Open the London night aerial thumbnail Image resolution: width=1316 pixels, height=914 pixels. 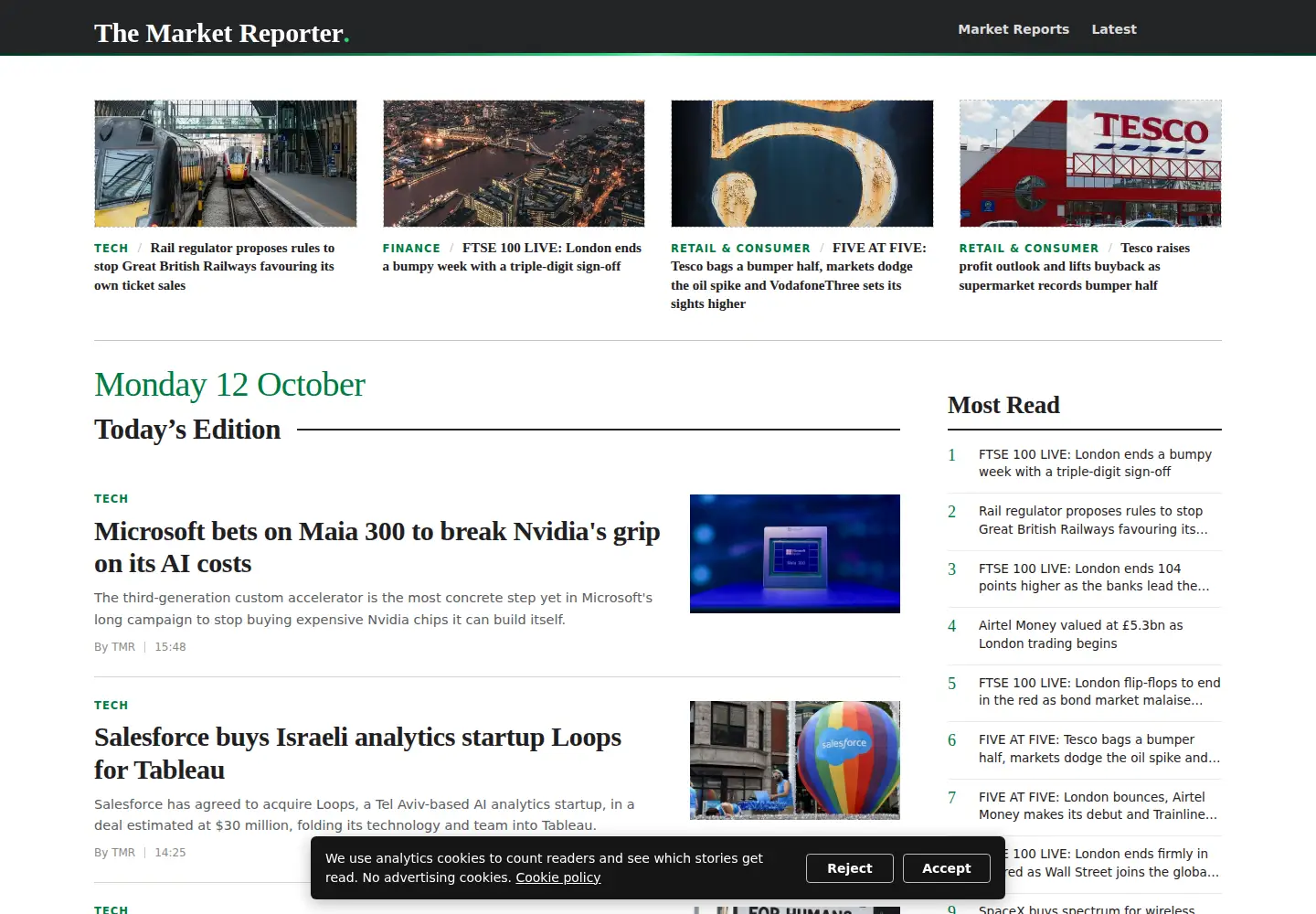(514, 164)
